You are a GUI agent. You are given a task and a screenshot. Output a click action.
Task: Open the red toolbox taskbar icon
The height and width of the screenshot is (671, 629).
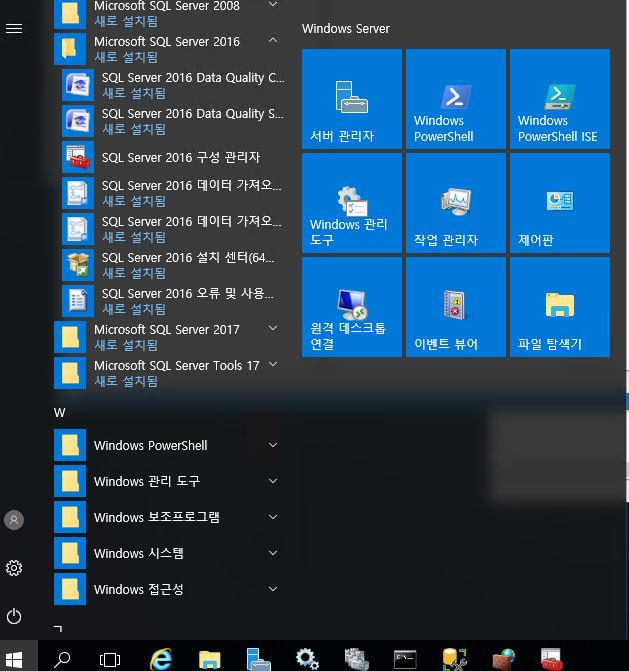point(552,659)
